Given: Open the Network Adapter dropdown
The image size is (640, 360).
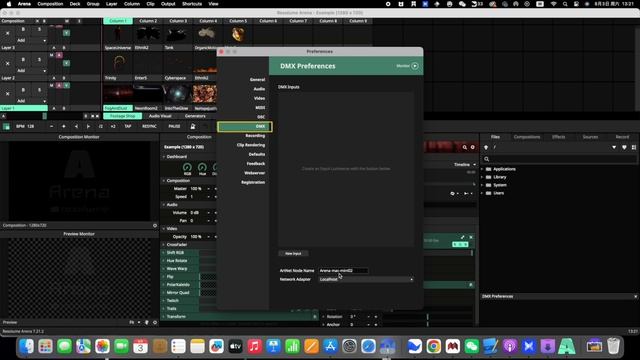Looking at the screenshot, I should (366, 280).
